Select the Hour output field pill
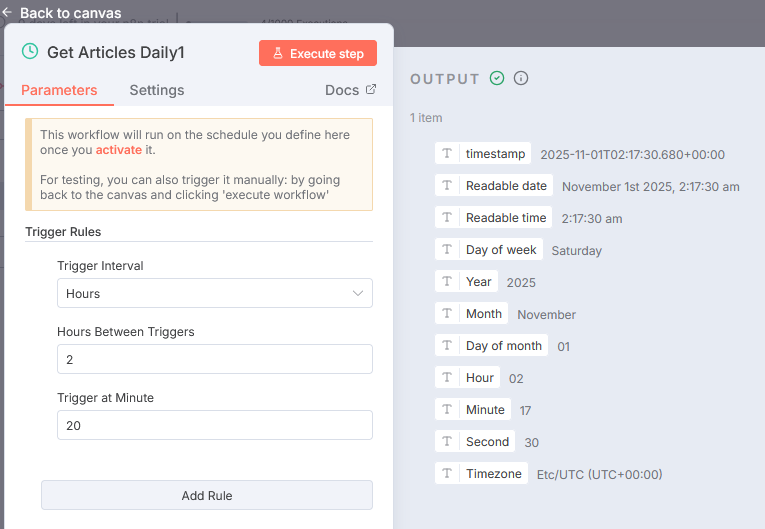This screenshot has height=529, width=765. point(479,378)
